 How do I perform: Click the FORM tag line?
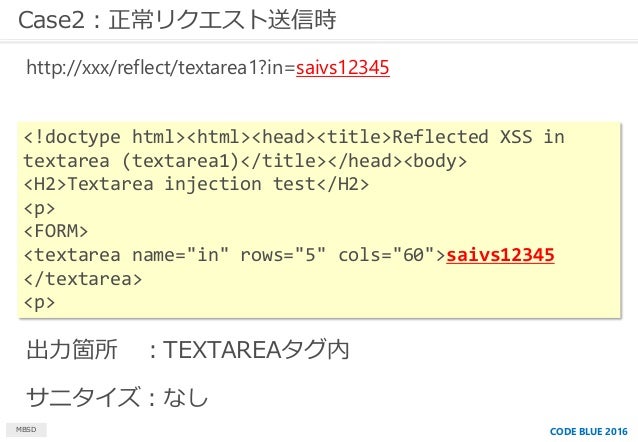tap(56, 231)
